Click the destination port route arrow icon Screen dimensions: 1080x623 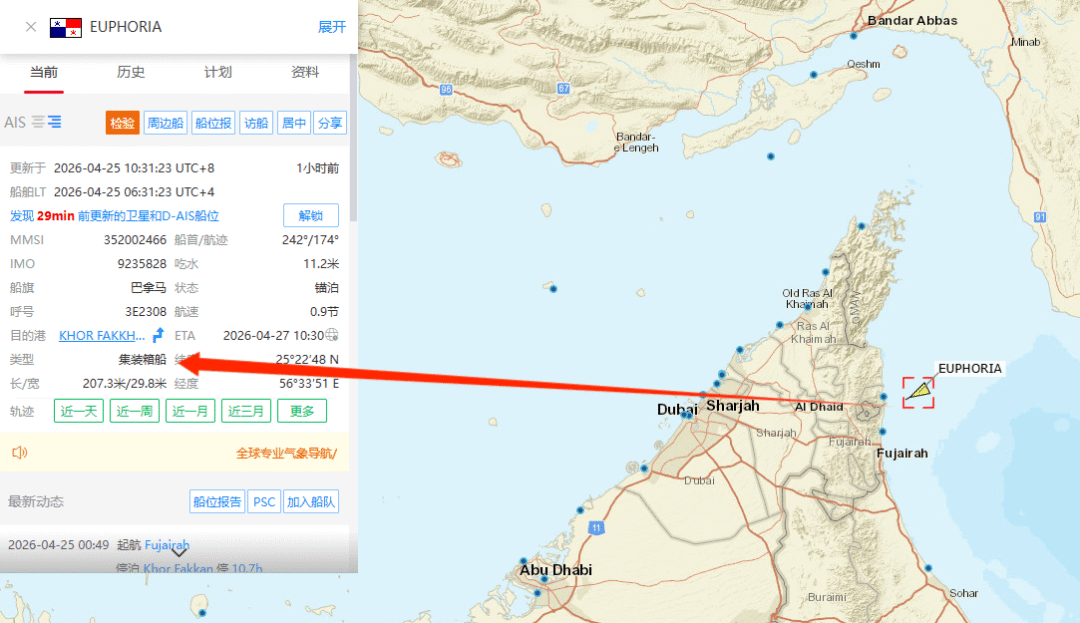coord(158,335)
